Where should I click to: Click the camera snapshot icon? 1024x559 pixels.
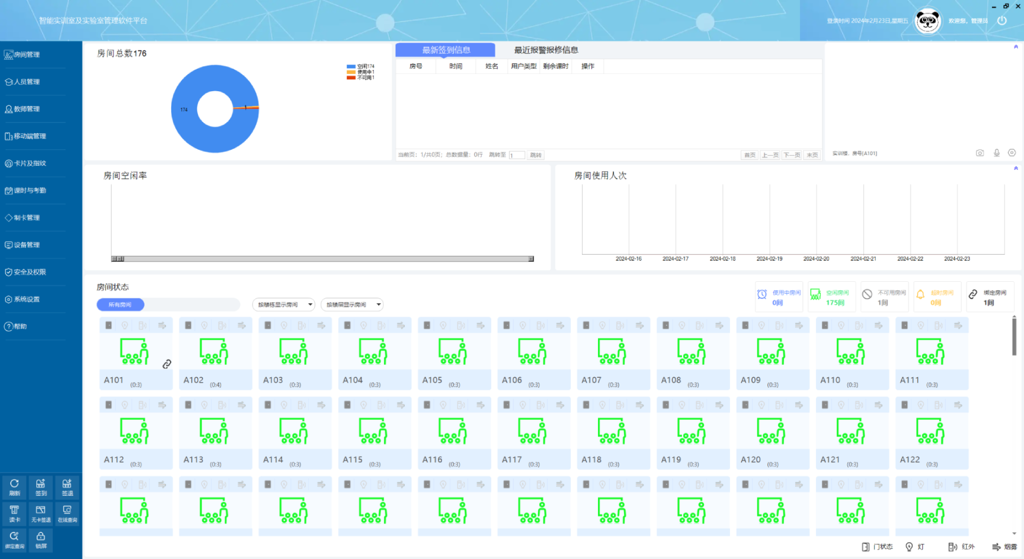[x=980, y=153]
